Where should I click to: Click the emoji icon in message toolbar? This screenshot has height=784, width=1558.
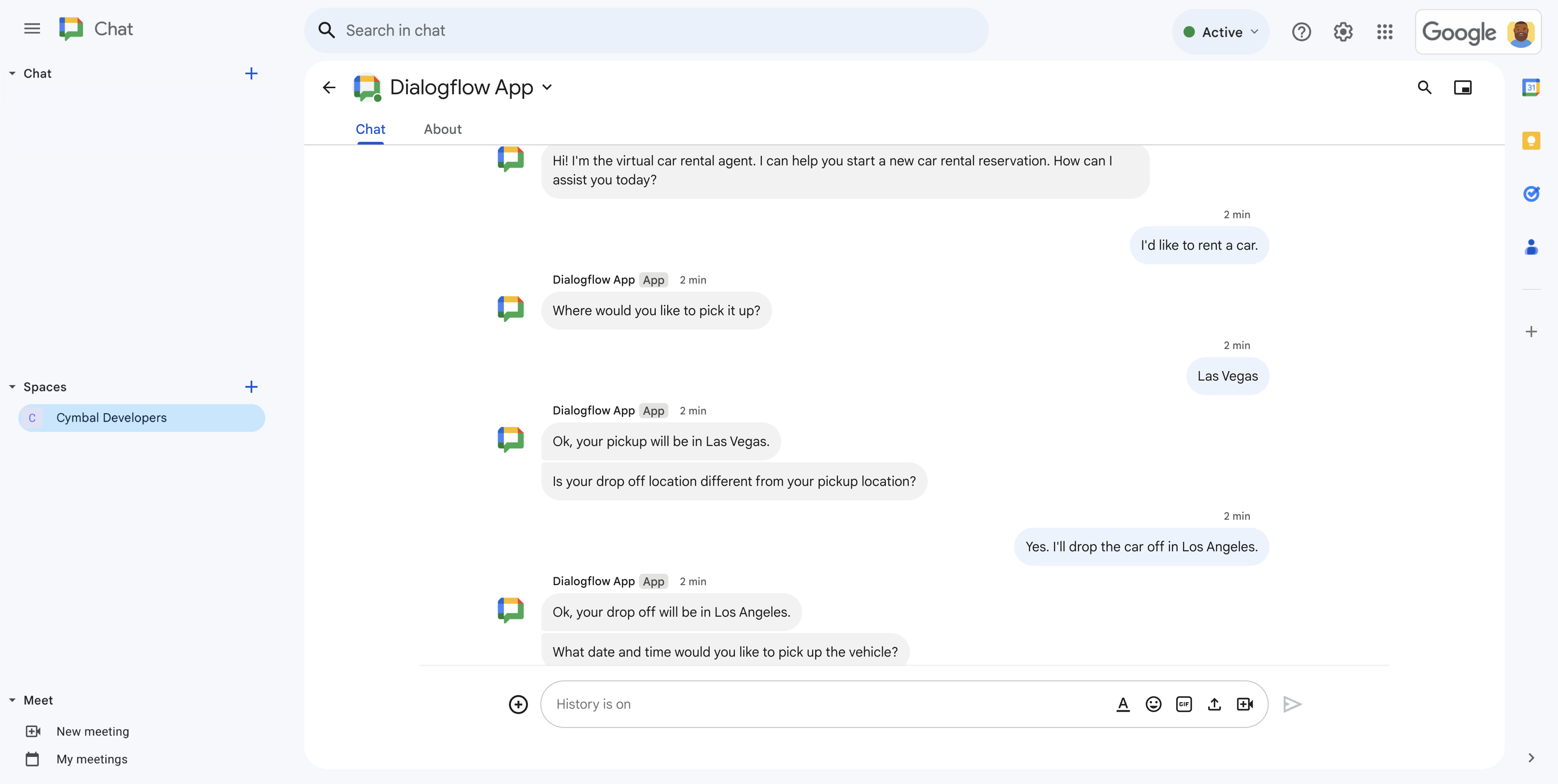pos(1153,704)
